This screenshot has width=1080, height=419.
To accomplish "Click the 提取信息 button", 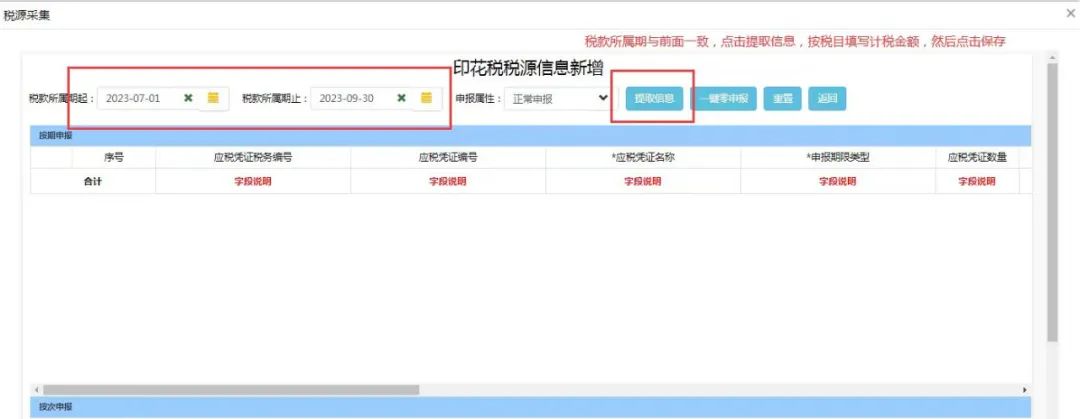I will pyautogui.click(x=654, y=99).
